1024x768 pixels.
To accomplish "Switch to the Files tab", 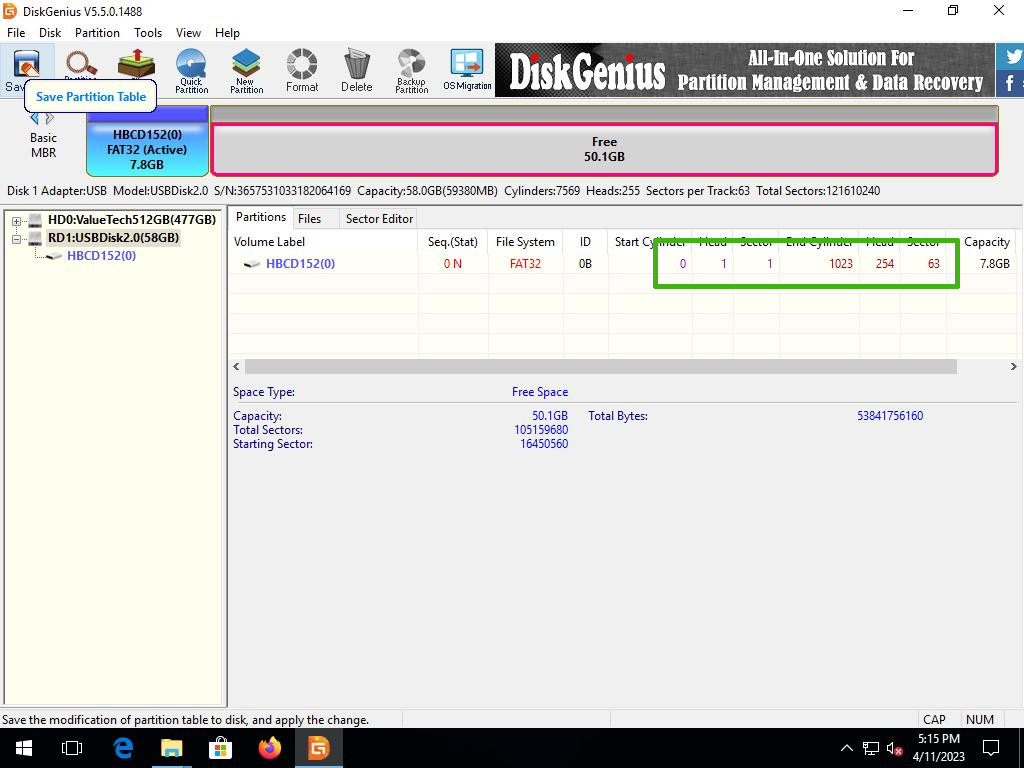I will pyautogui.click(x=310, y=219).
